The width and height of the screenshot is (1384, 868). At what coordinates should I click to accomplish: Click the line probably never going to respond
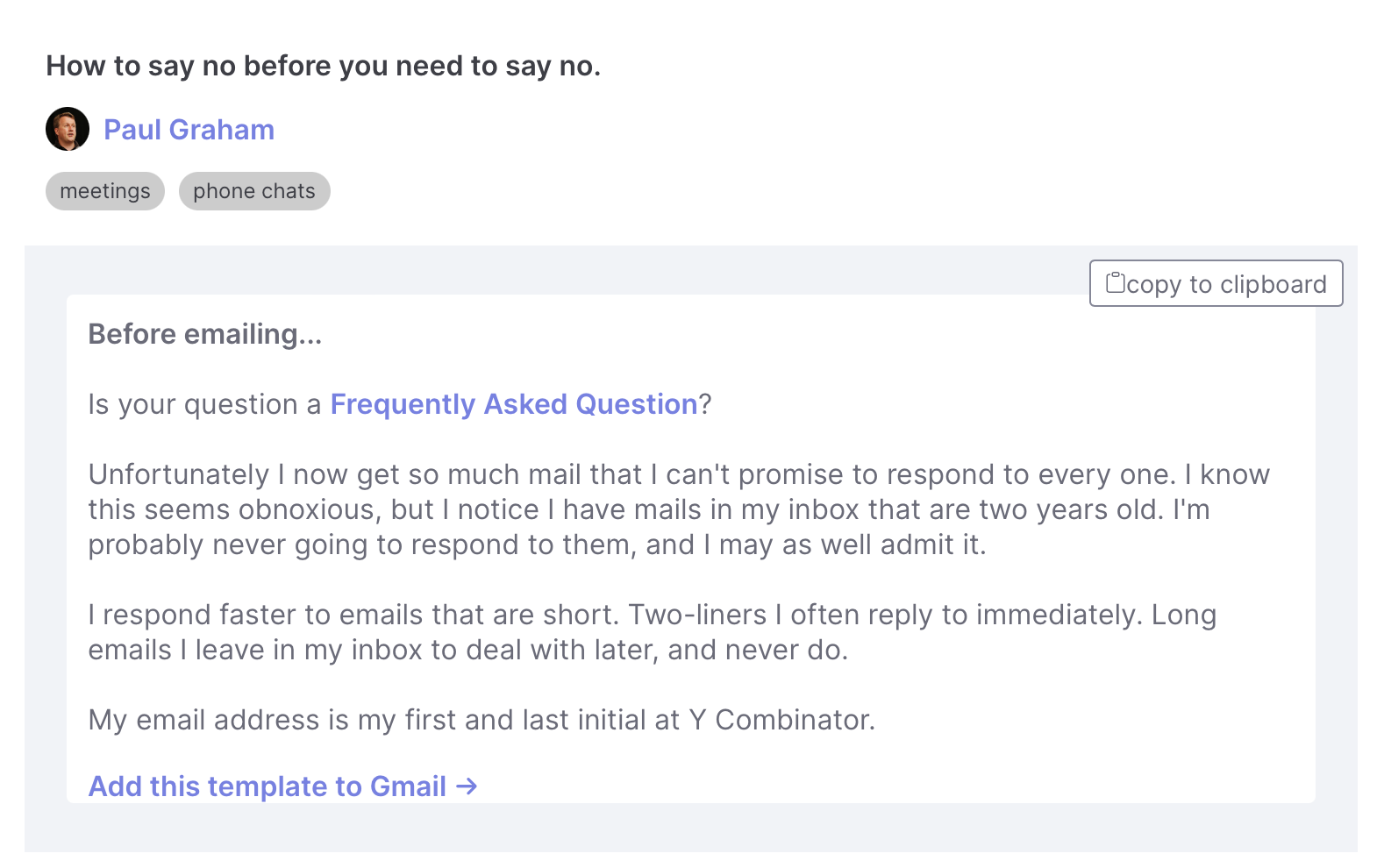(537, 544)
